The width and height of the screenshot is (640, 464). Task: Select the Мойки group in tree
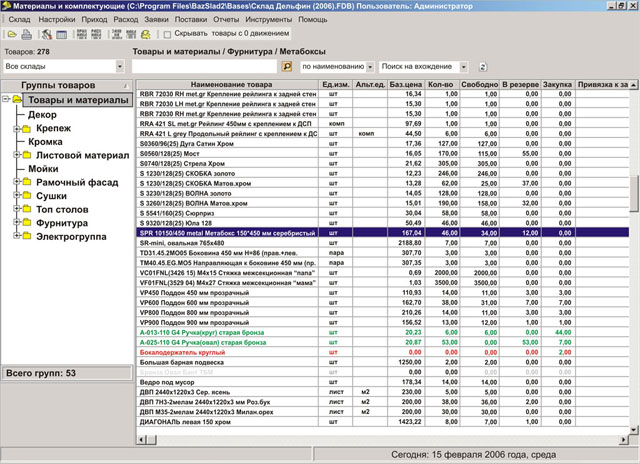pyautogui.click(x=43, y=169)
